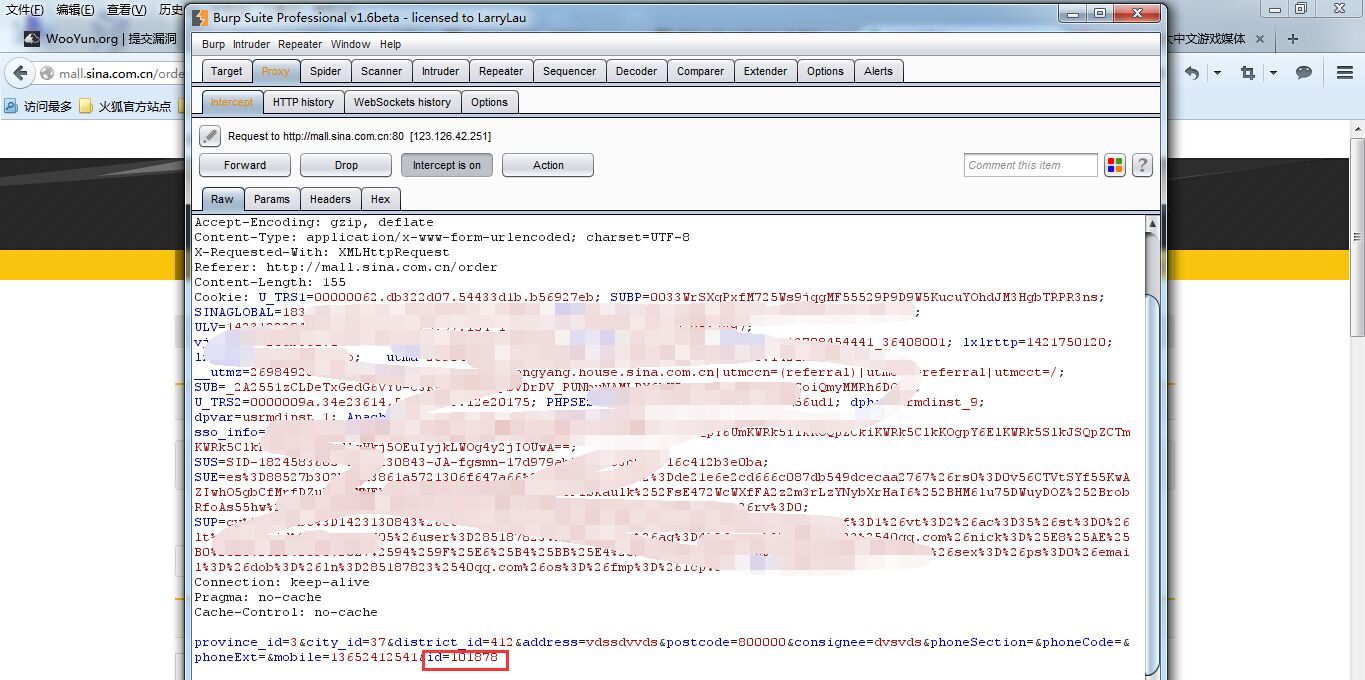Open the WebSockets history sub-tab

(402, 102)
